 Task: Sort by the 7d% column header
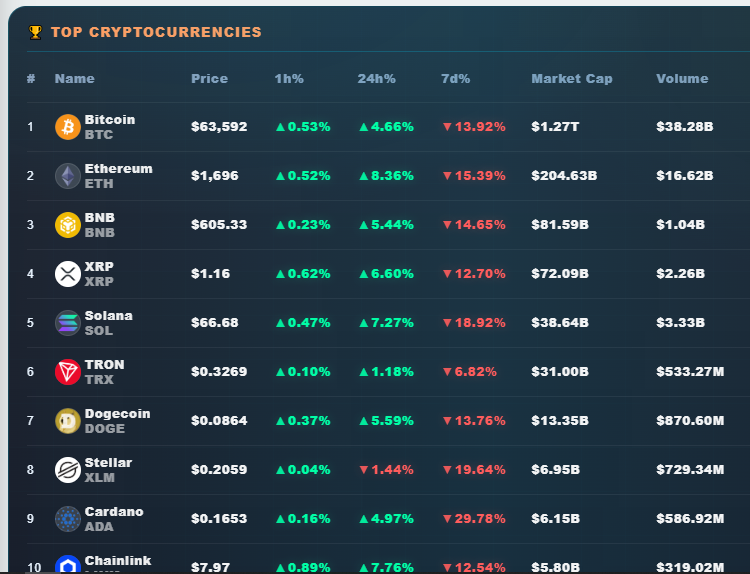[x=455, y=78]
